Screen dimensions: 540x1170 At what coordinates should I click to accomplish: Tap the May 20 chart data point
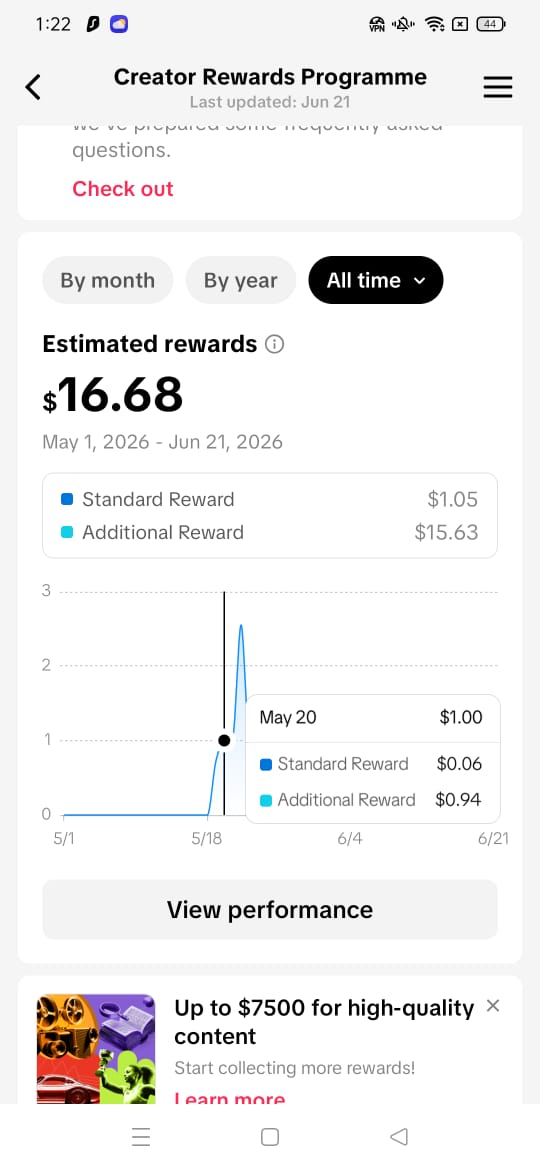point(225,740)
